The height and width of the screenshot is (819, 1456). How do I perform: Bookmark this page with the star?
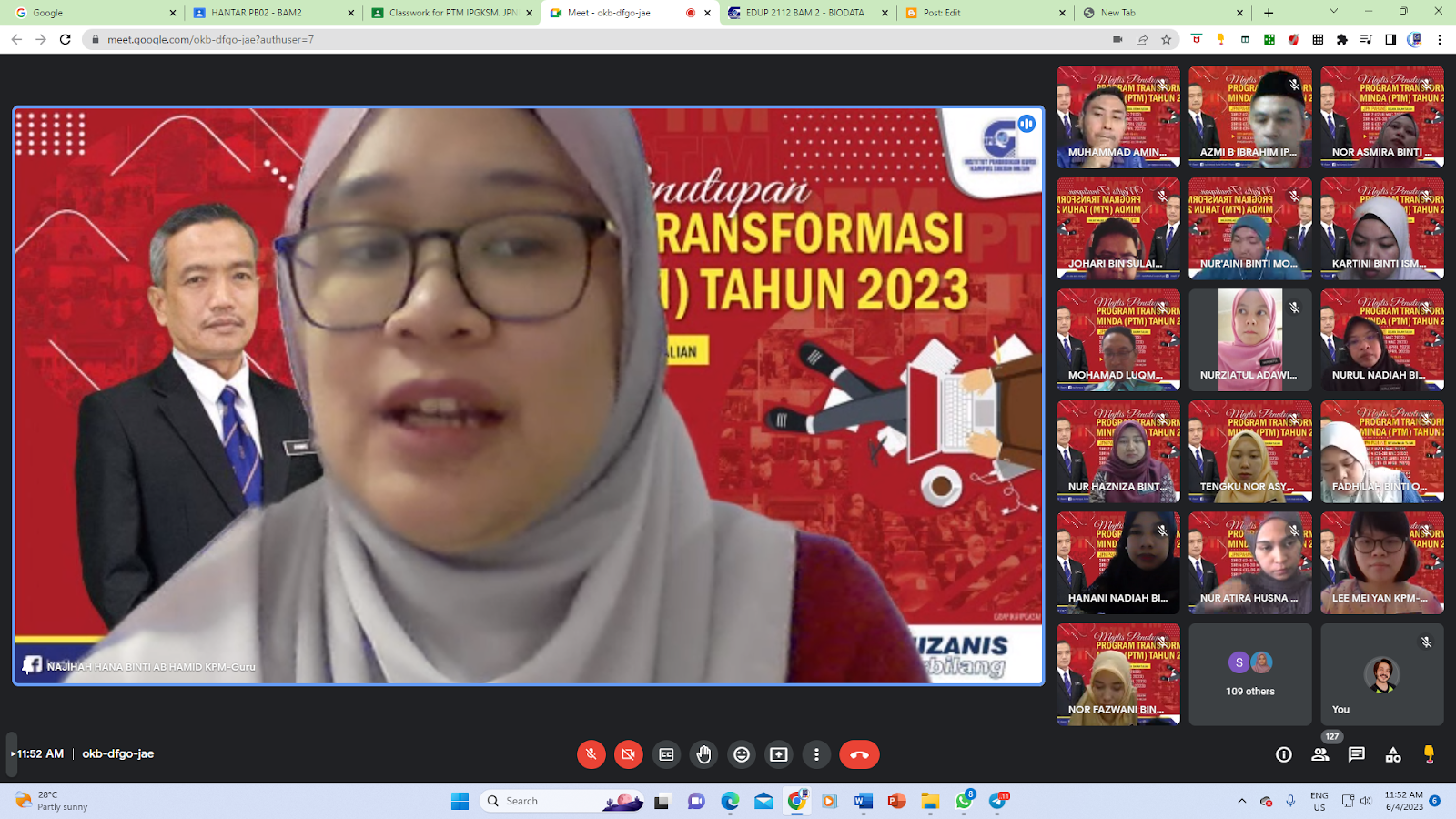coord(1166,39)
